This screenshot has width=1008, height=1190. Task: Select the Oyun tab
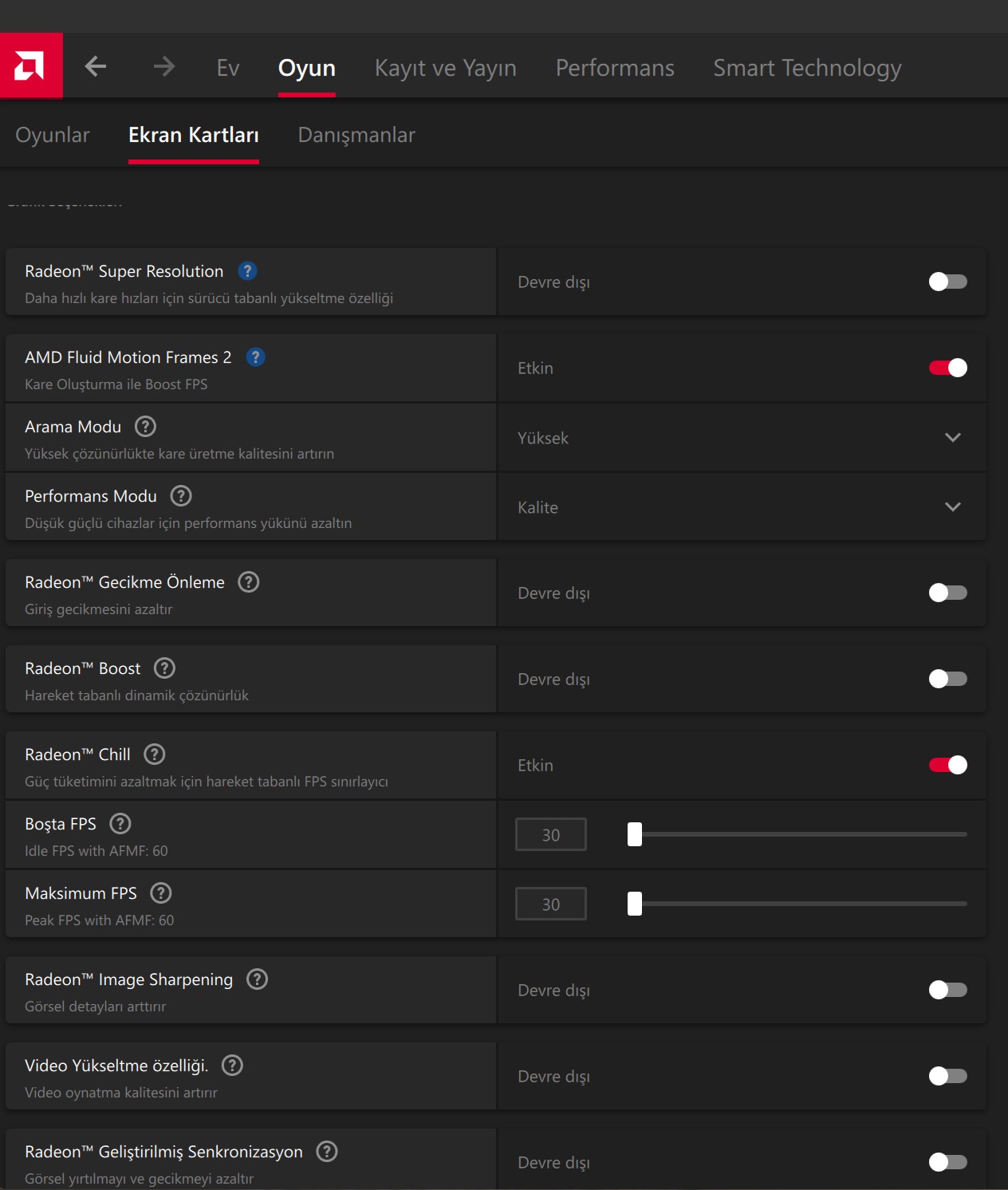point(307,68)
